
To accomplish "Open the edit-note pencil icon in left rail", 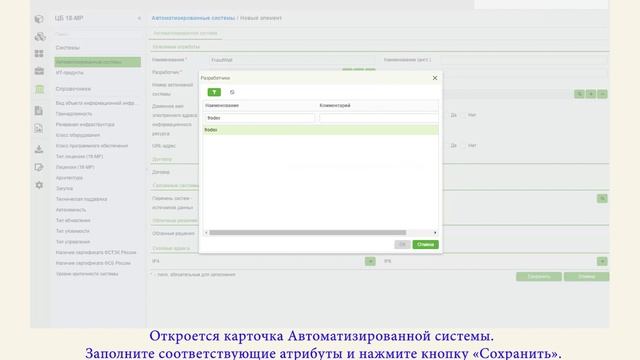I will (39, 167).
